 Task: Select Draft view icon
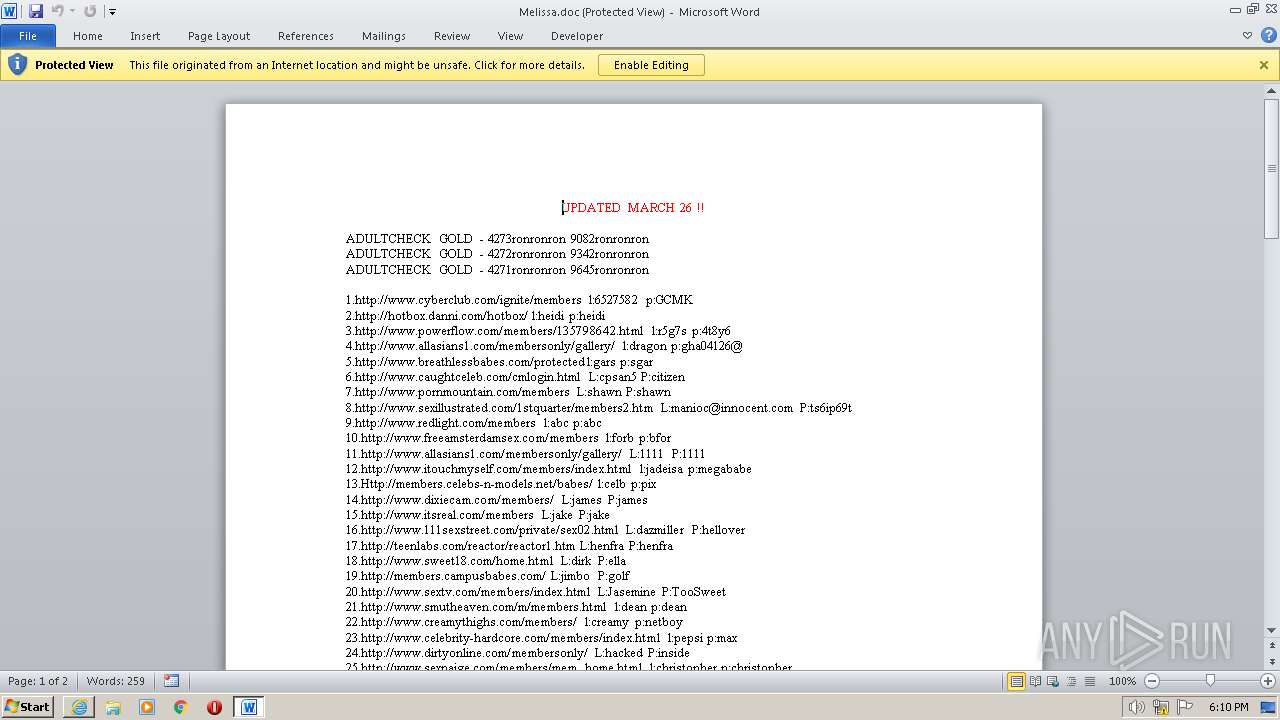(x=1089, y=681)
